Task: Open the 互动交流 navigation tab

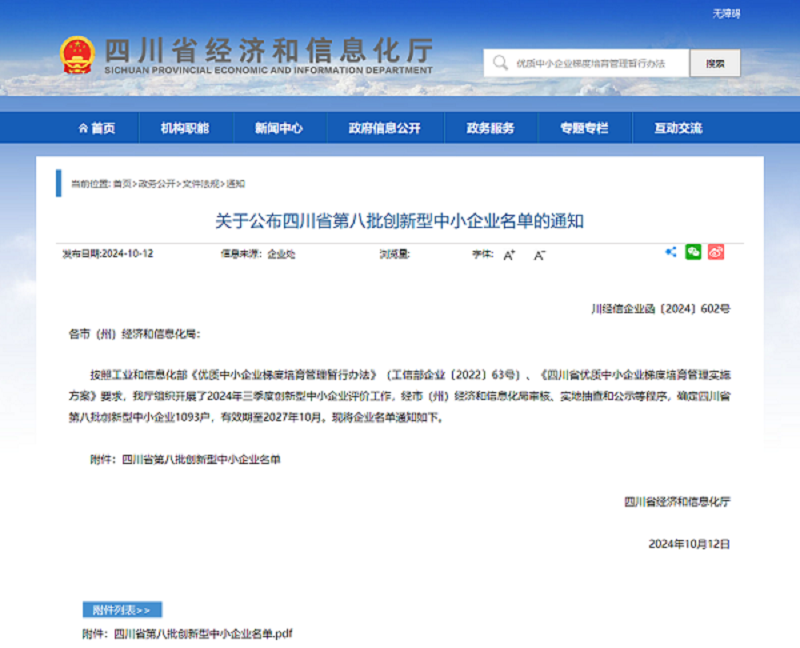Action: tap(678, 128)
